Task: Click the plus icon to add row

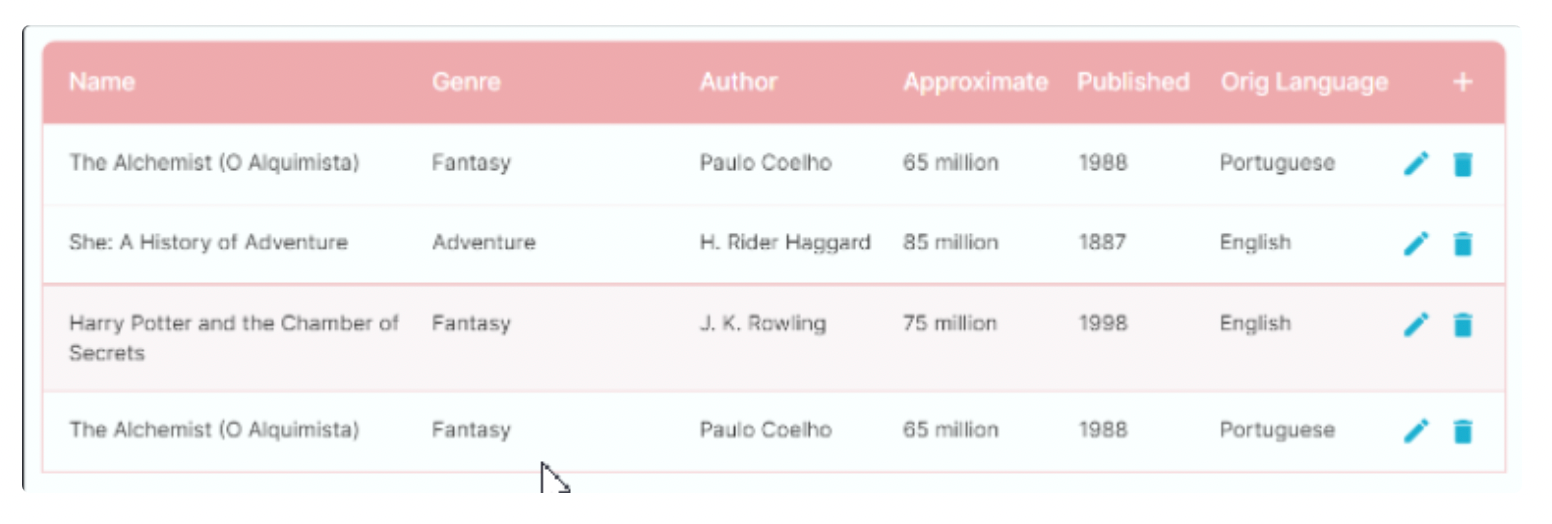Action: 1462,82
